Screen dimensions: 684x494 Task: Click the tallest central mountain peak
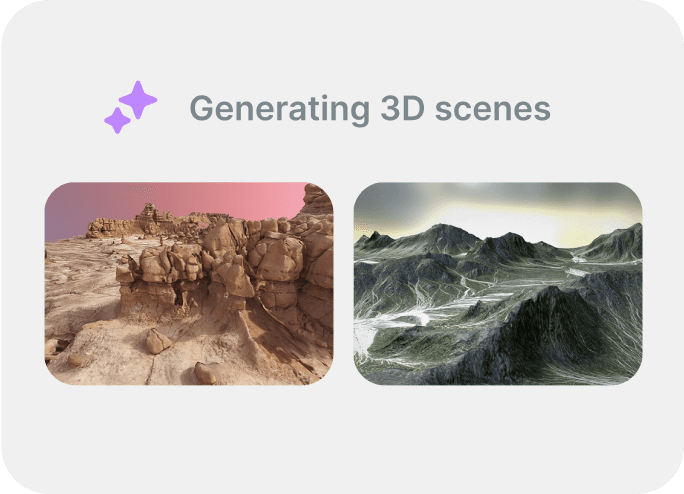pos(443,238)
